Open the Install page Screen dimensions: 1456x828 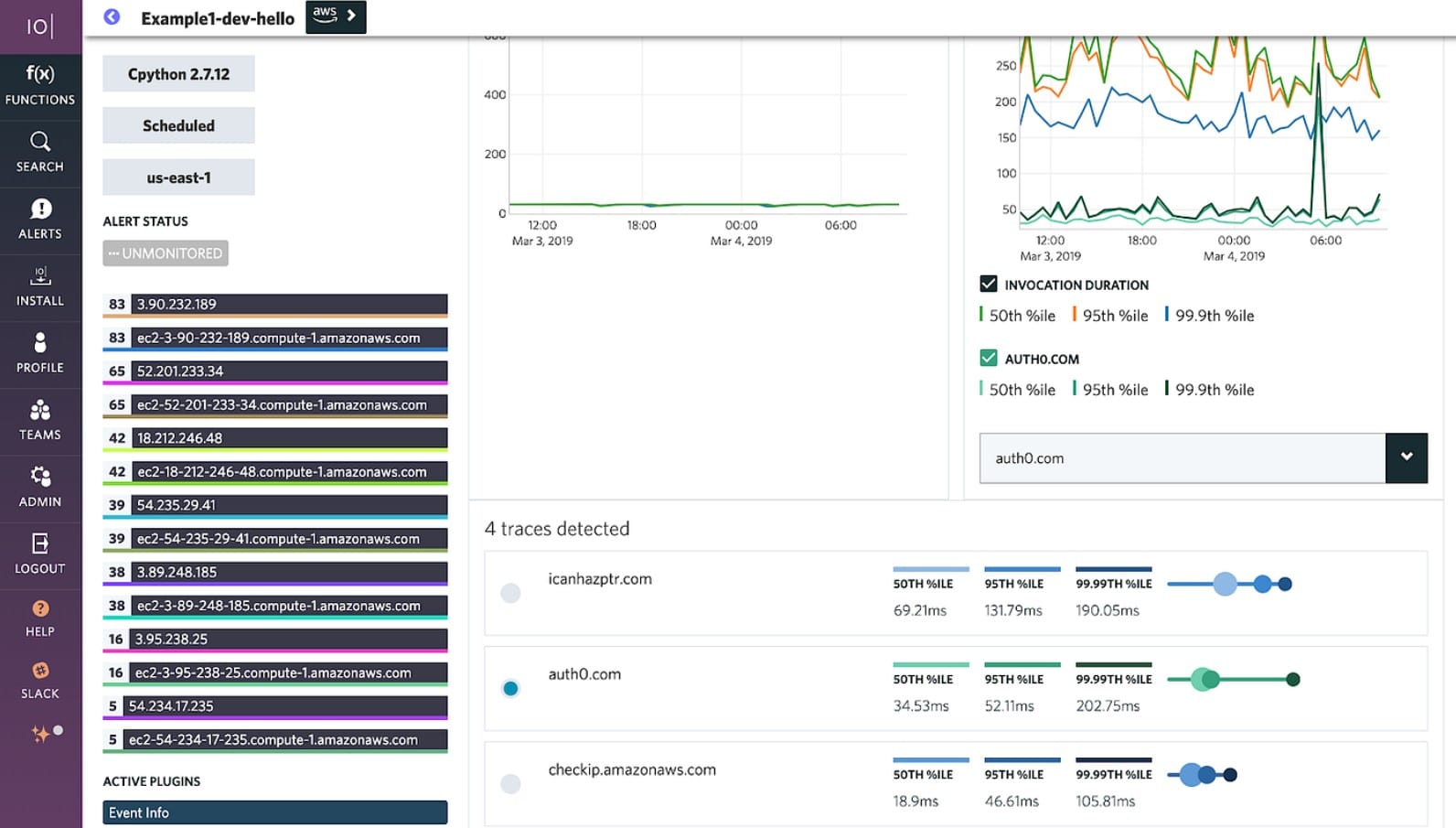point(40,286)
